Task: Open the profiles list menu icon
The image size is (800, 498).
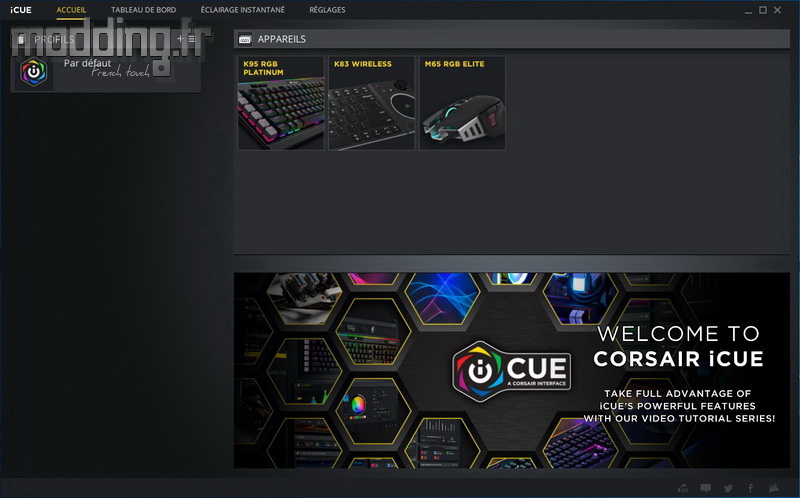Action: click(192, 39)
